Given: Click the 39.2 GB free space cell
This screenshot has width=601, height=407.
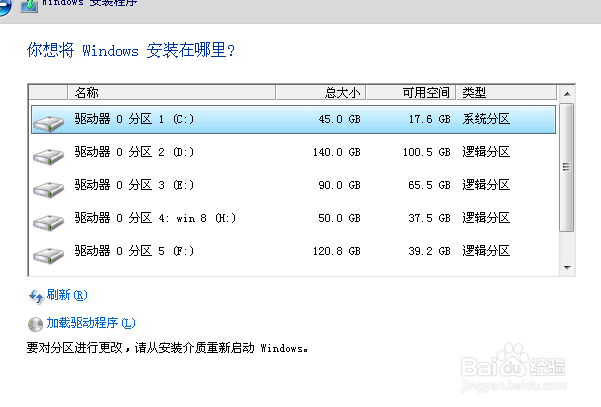Looking at the screenshot, I should coord(429,251).
